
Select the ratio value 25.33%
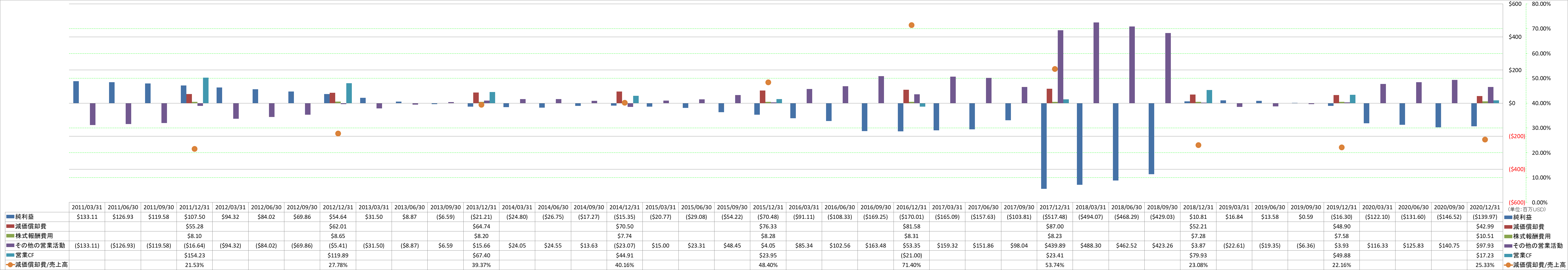pyautogui.click(x=1485, y=265)
